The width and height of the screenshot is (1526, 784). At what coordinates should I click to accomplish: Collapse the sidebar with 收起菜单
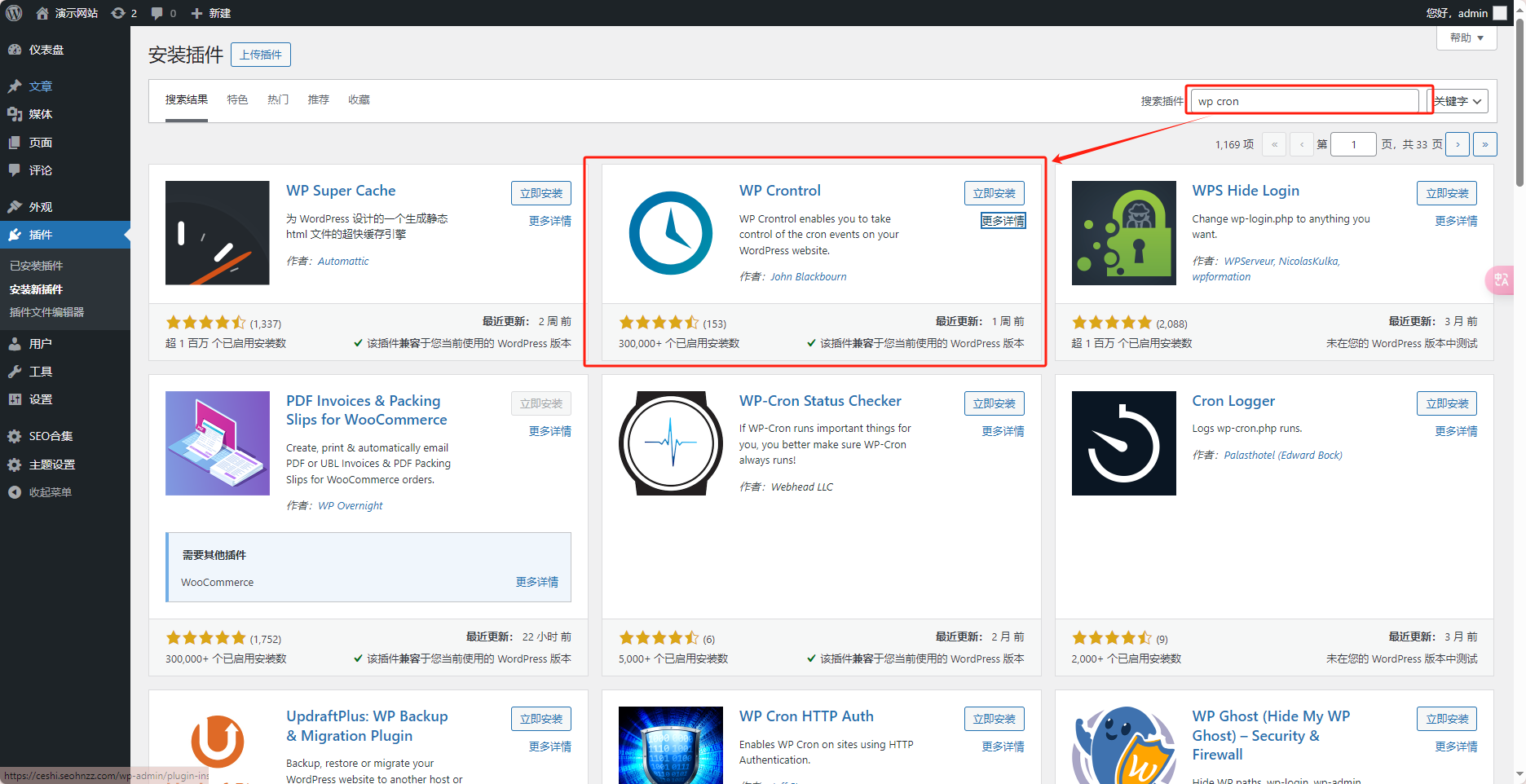click(x=65, y=492)
